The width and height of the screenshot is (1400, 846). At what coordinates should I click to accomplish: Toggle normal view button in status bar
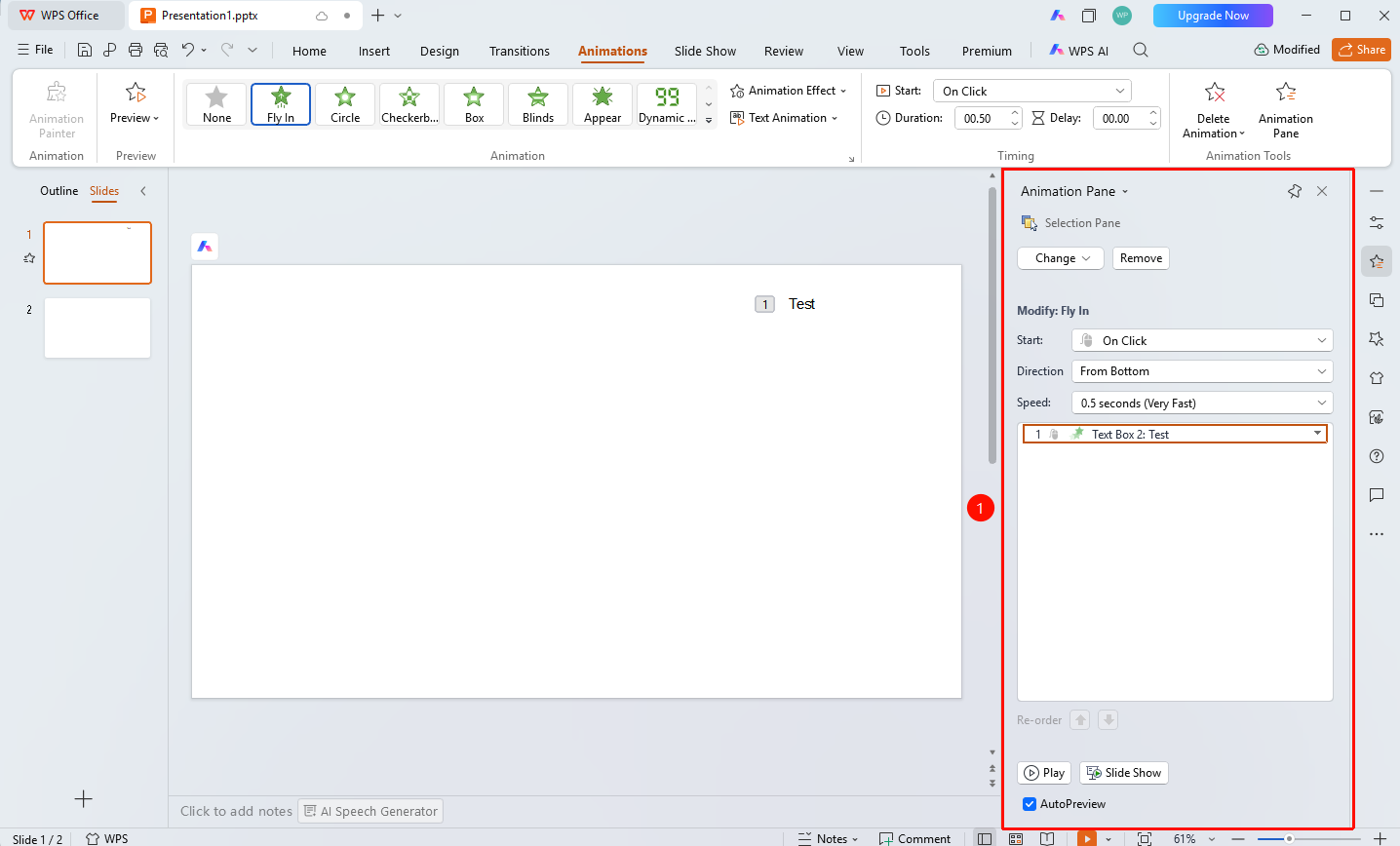[985, 838]
